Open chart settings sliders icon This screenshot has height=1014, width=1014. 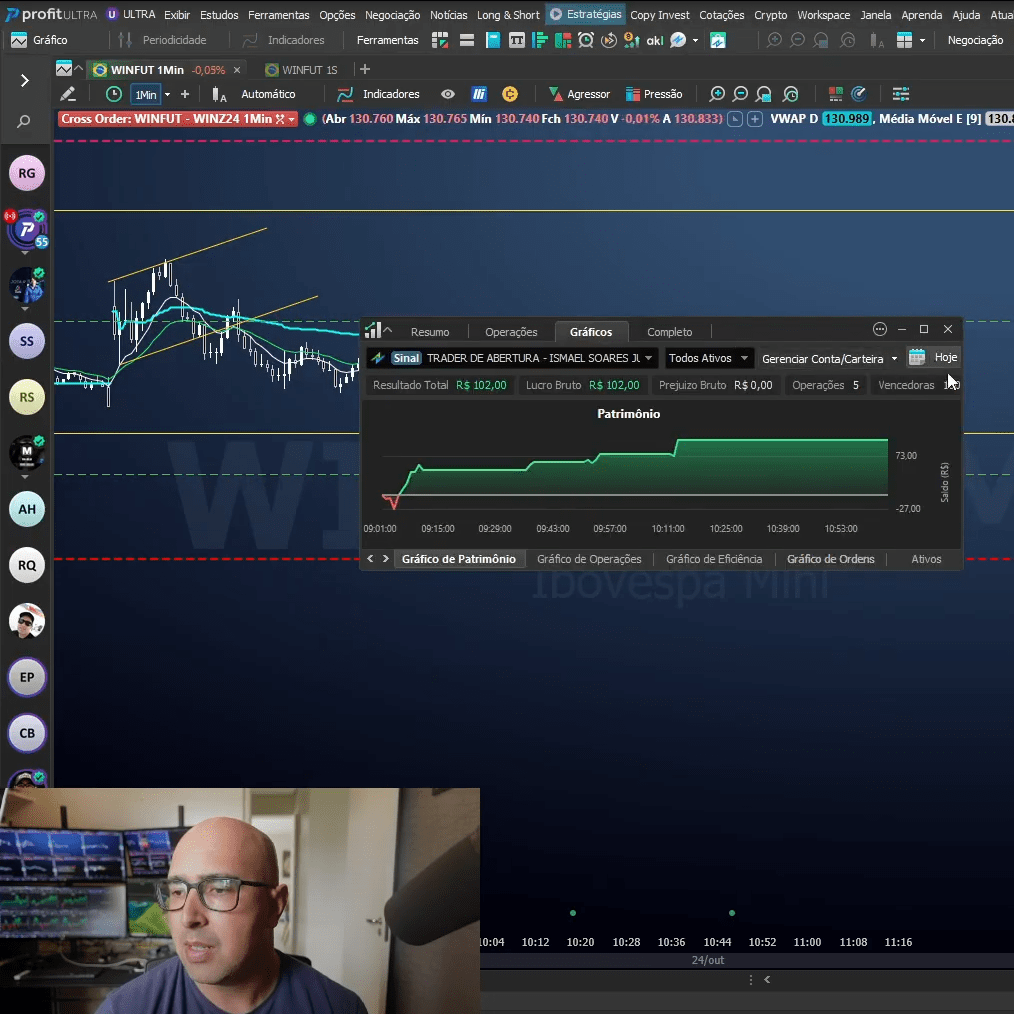coord(901,94)
